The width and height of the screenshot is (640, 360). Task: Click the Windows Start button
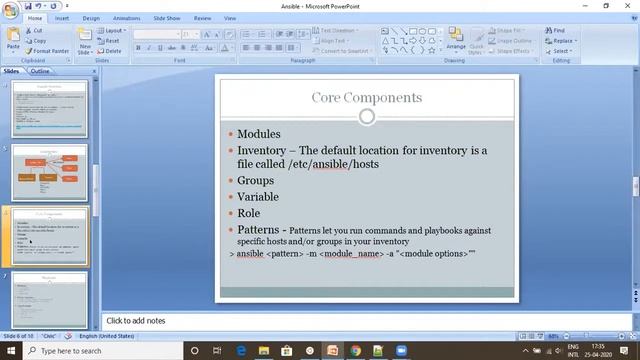[11, 351]
